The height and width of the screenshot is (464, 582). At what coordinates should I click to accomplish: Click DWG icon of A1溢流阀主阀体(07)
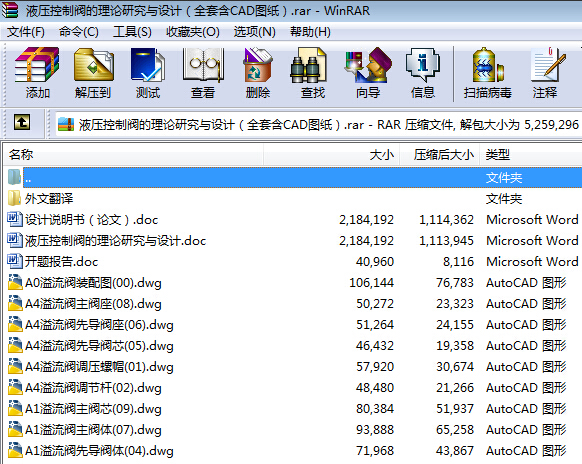pyautogui.click(x=15, y=429)
